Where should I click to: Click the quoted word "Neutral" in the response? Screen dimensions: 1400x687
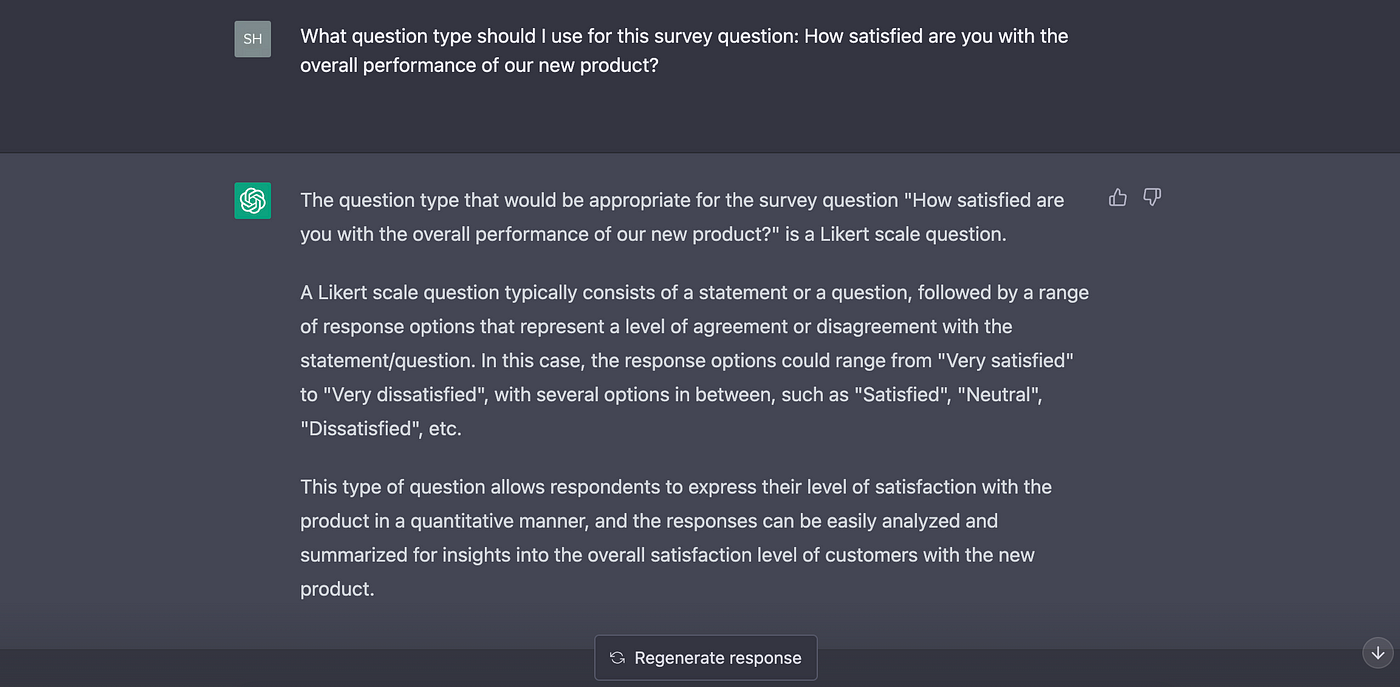pyautogui.click(x=1000, y=395)
